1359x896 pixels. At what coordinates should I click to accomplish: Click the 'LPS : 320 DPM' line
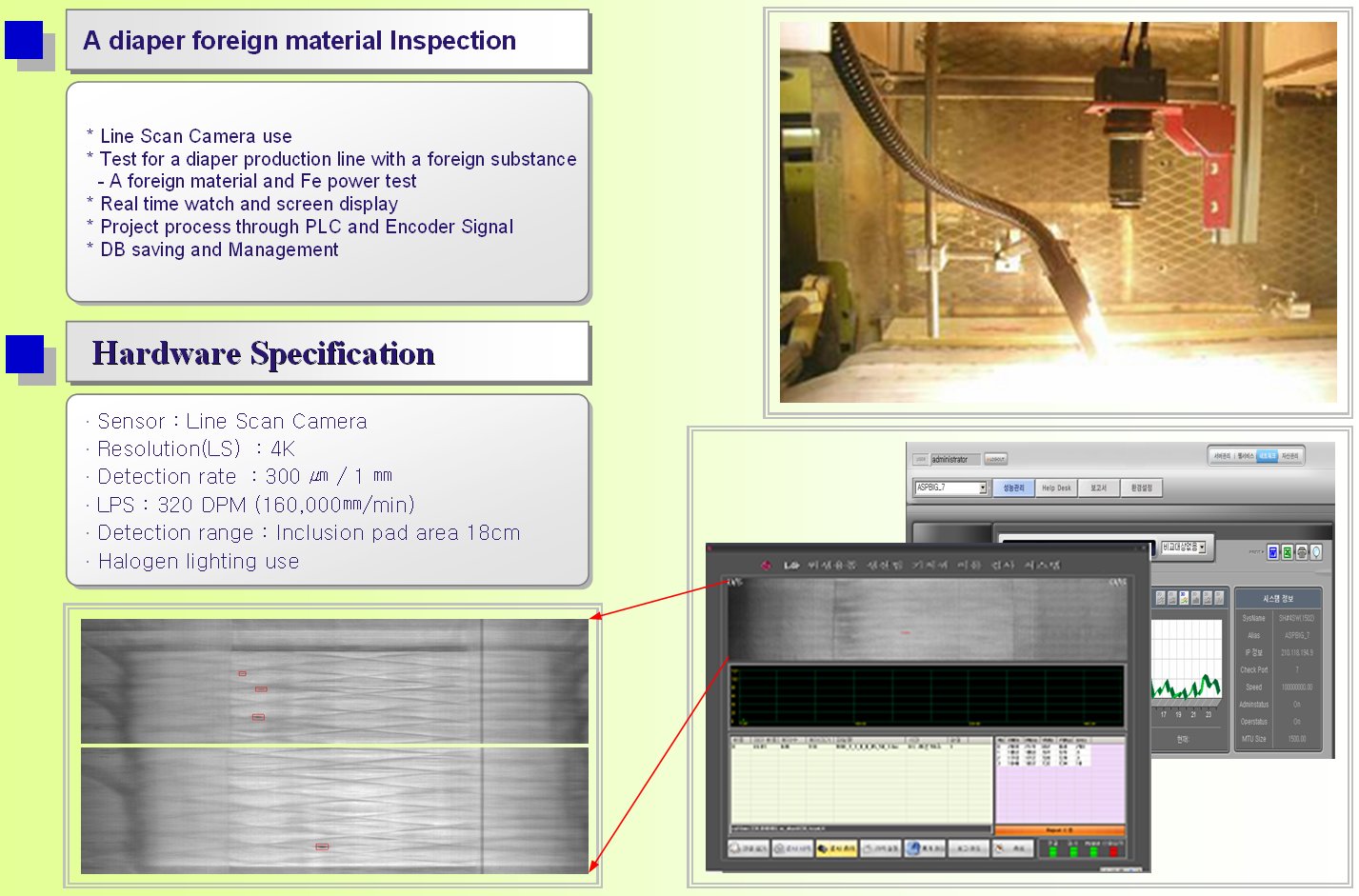[250, 505]
